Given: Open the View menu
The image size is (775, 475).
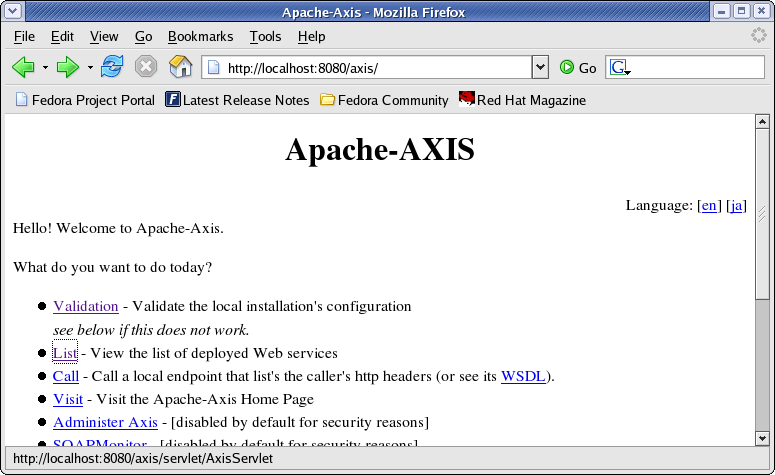Looking at the screenshot, I should (104, 37).
